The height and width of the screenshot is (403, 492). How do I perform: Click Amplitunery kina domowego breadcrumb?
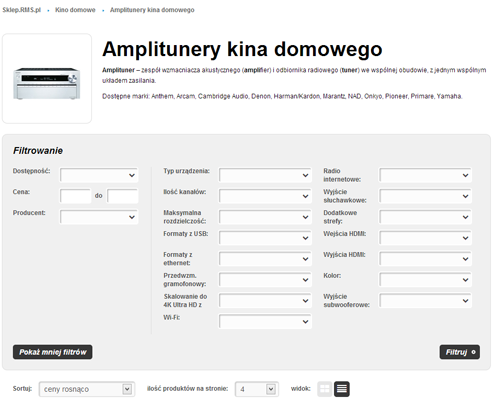tap(152, 10)
